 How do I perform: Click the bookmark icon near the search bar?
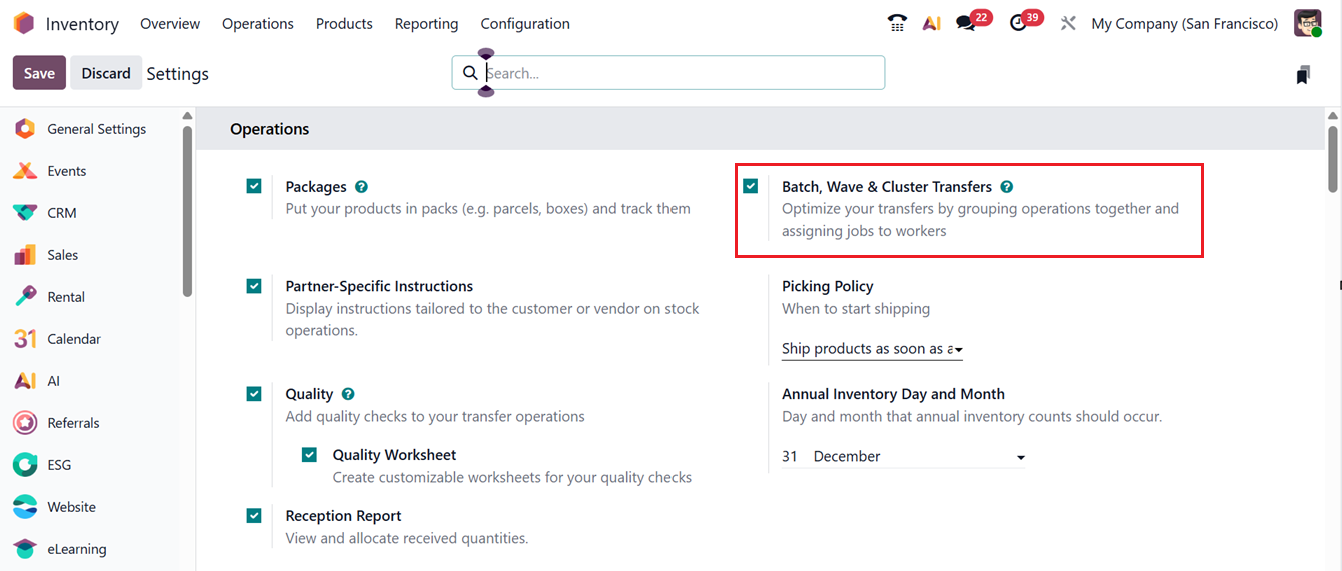(1302, 75)
